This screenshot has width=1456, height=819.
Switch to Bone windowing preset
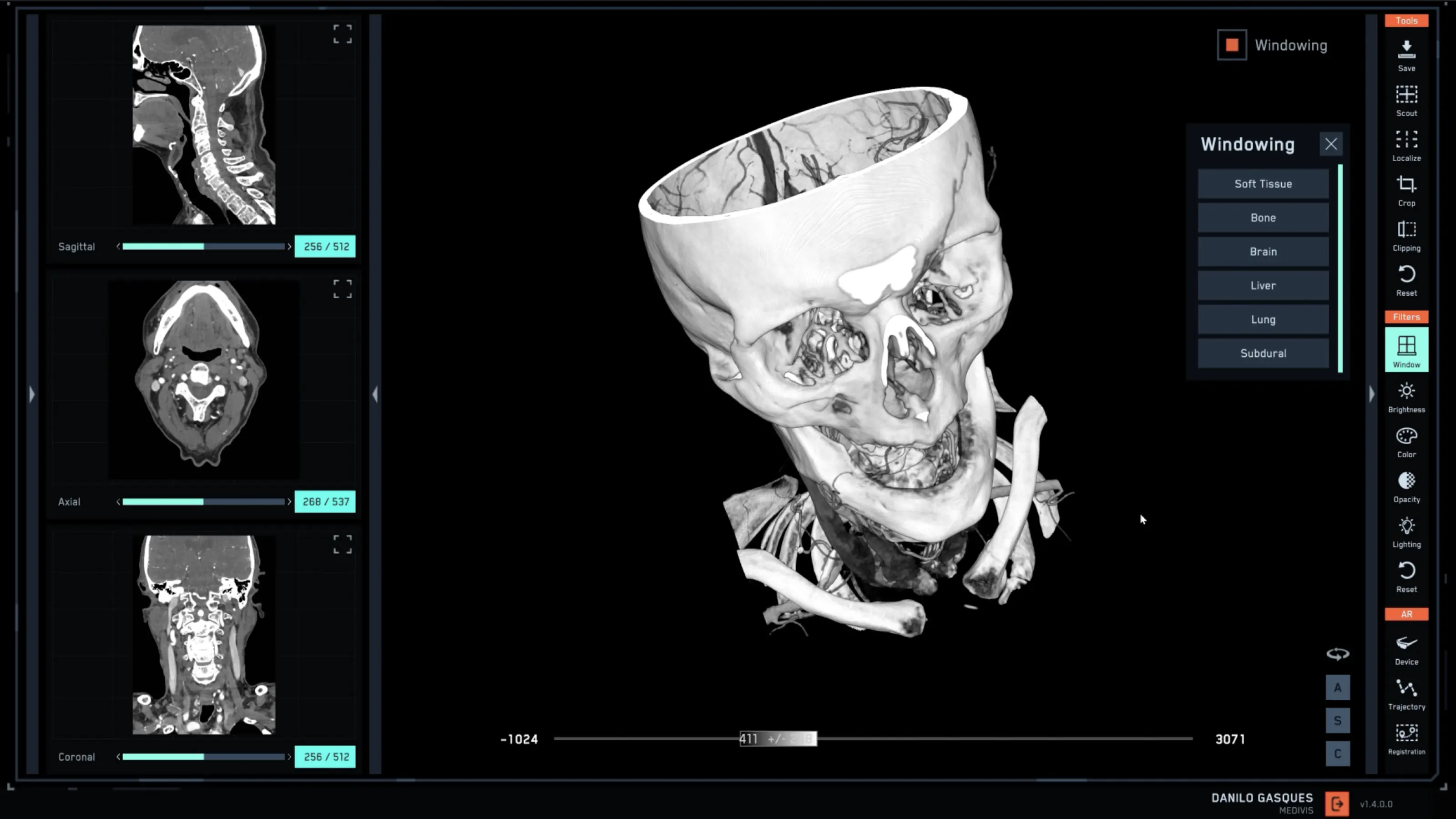click(1263, 217)
